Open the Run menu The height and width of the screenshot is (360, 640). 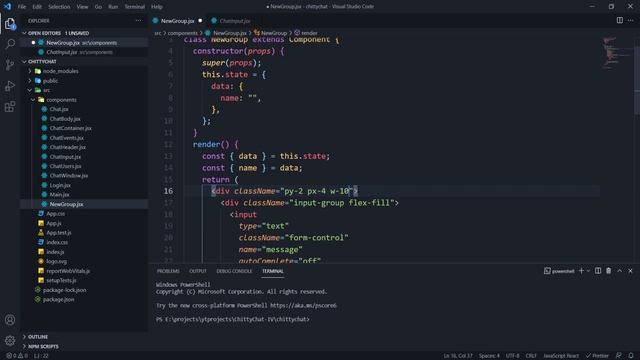(113, 7)
